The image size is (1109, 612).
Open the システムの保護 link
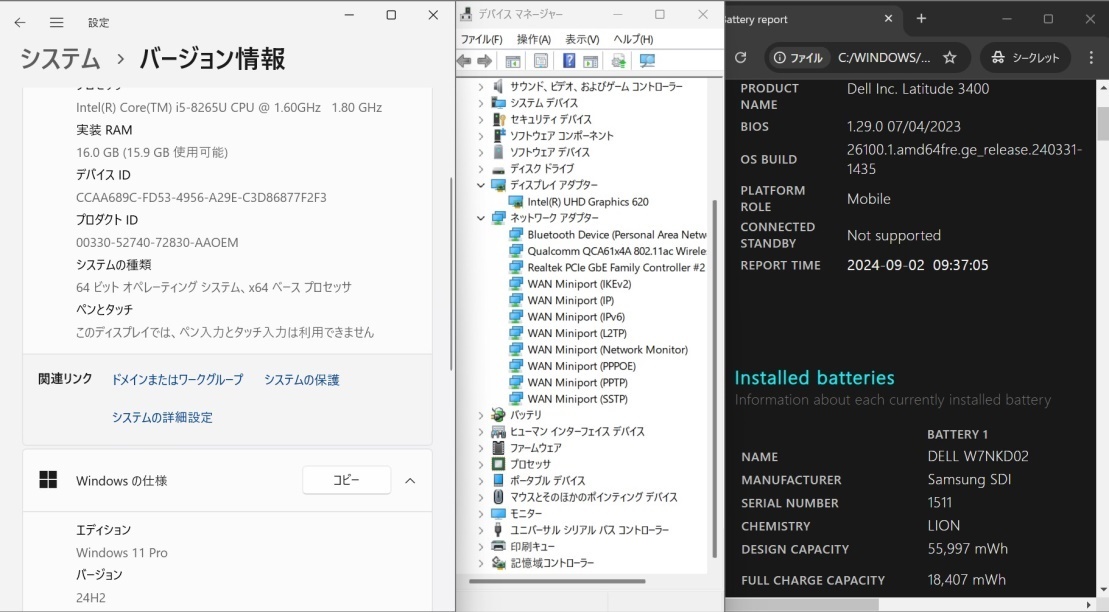301,380
